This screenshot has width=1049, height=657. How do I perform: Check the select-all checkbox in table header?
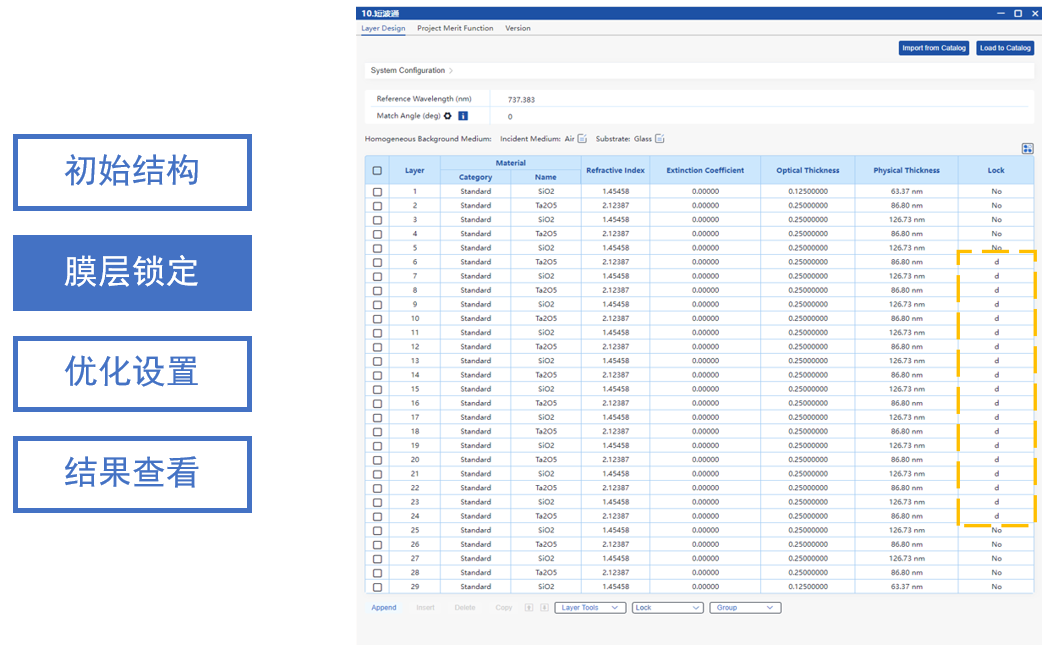pos(377,170)
